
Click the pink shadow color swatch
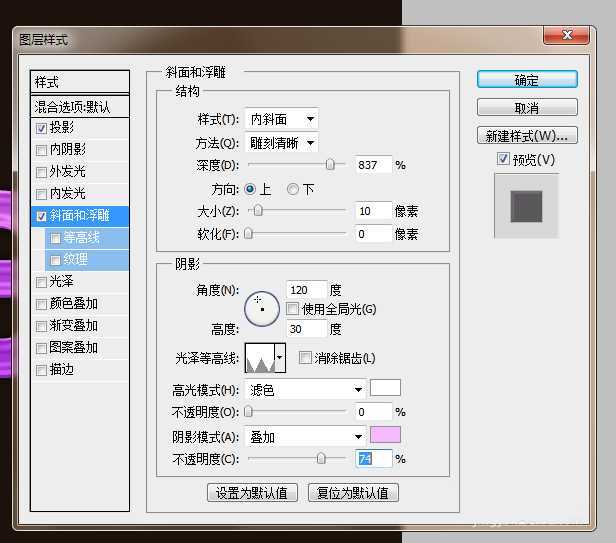[x=385, y=435]
